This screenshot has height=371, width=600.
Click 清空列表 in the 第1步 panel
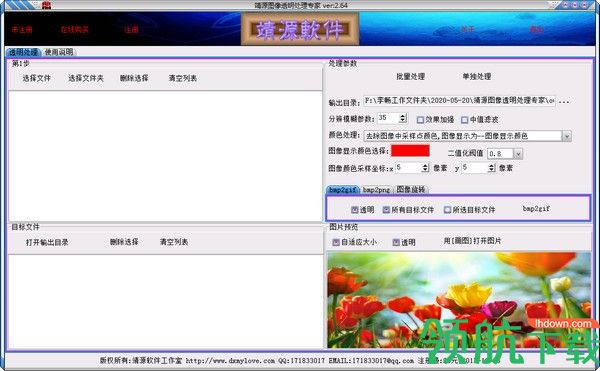(183, 78)
